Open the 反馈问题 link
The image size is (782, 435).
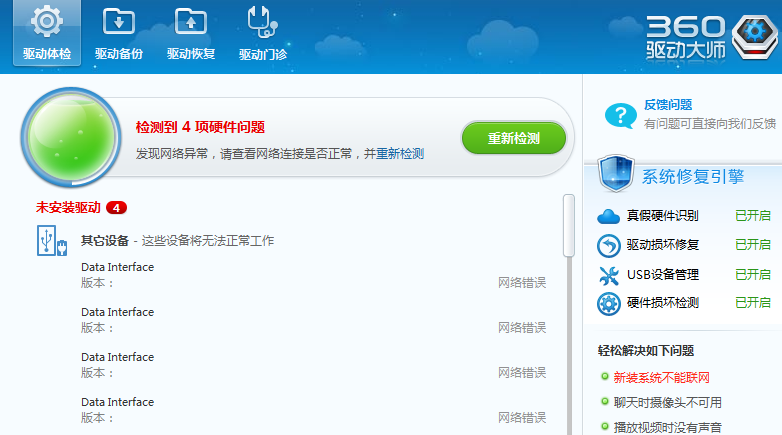coord(668,105)
